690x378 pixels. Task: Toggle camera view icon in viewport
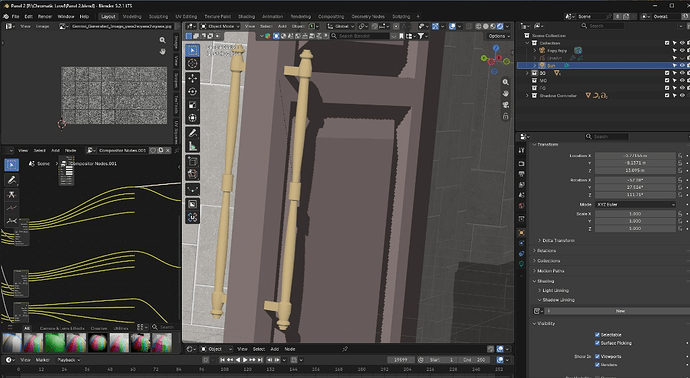pyautogui.click(x=506, y=105)
